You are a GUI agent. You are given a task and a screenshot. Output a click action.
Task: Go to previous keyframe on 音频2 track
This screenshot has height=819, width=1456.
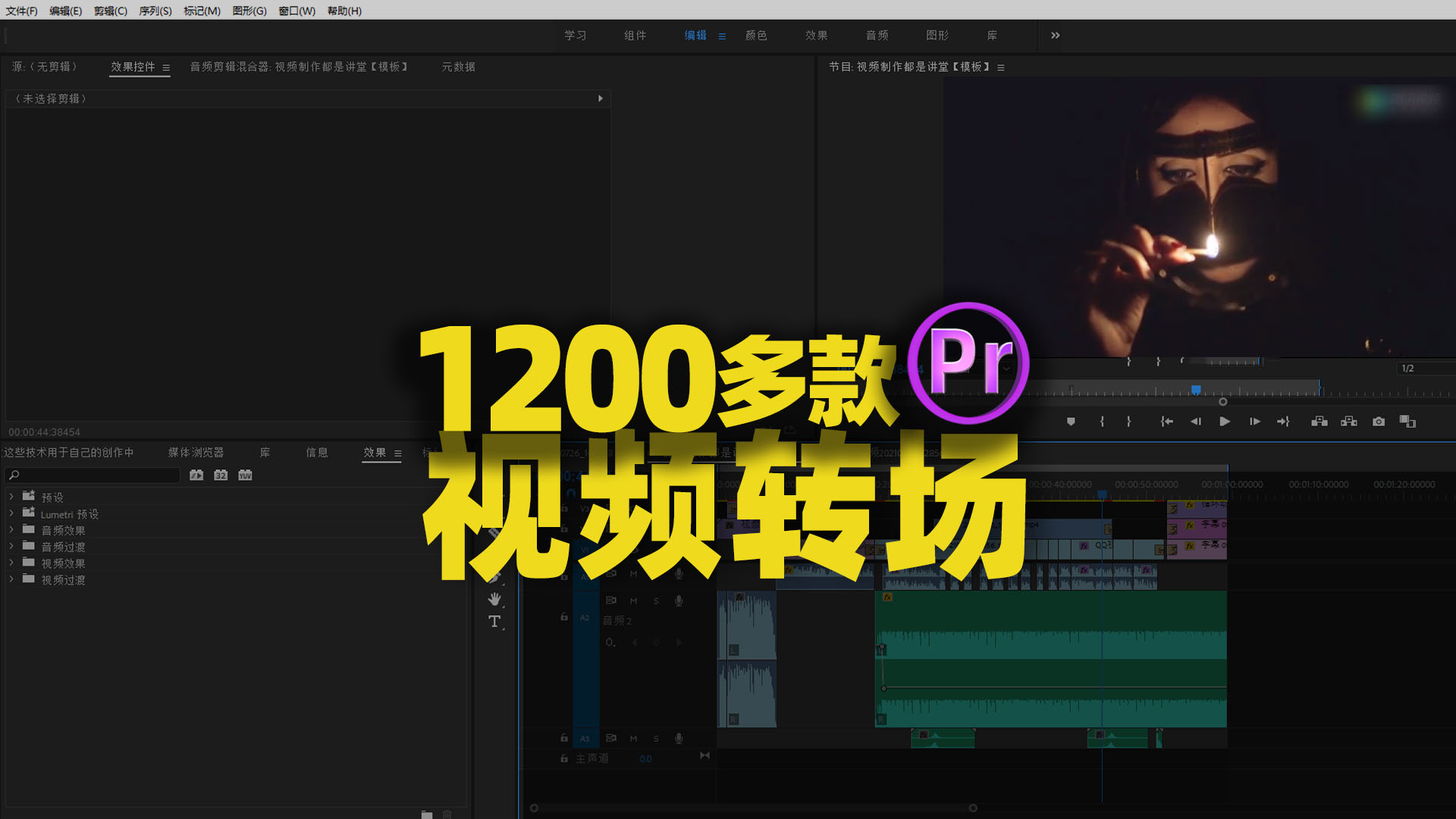pyautogui.click(x=634, y=642)
